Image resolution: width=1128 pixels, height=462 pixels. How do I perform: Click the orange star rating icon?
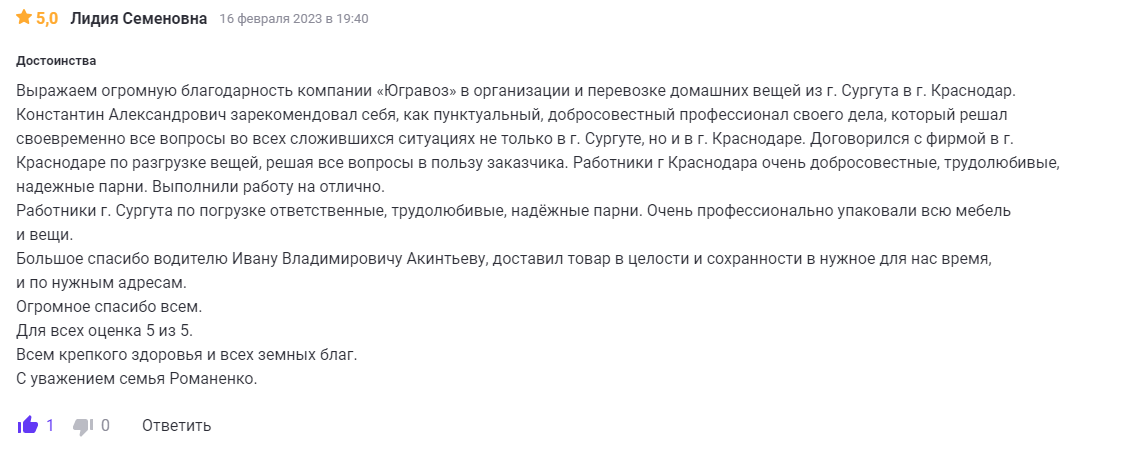point(24,18)
